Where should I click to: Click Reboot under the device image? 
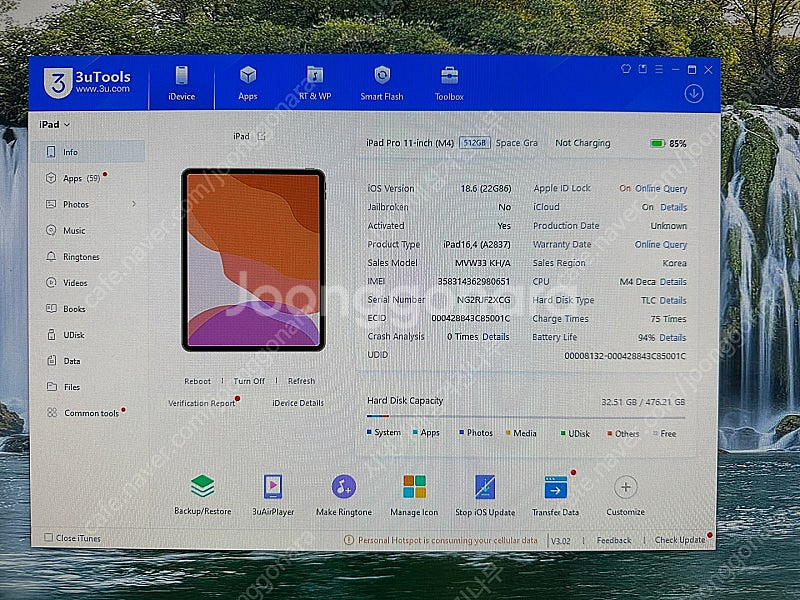pyautogui.click(x=197, y=381)
